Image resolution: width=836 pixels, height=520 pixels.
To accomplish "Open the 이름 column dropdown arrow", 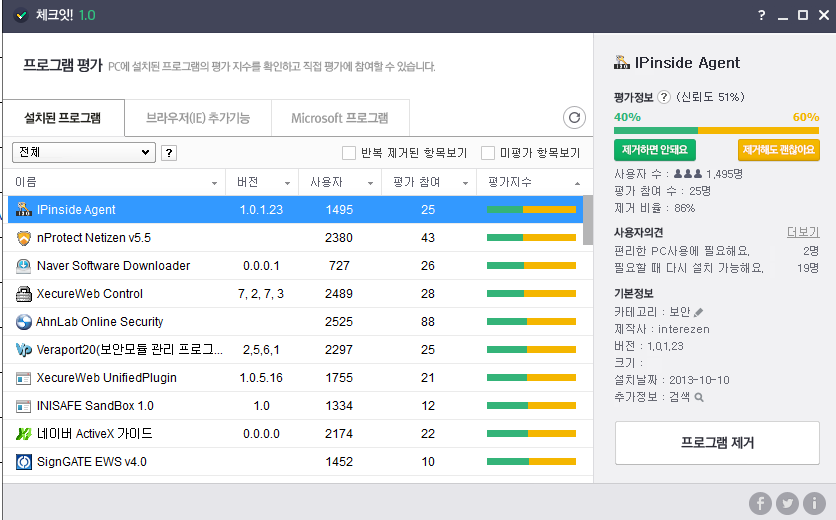I will [214, 183].
